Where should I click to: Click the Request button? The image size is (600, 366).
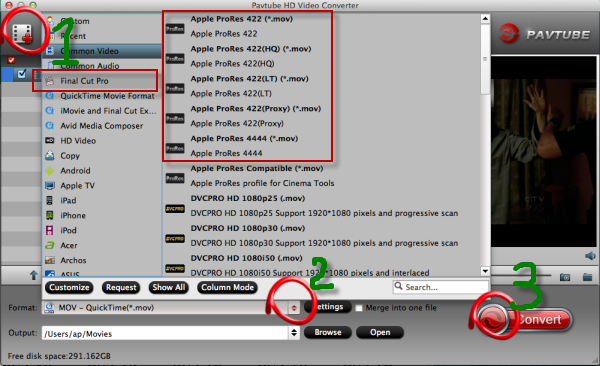121,287
